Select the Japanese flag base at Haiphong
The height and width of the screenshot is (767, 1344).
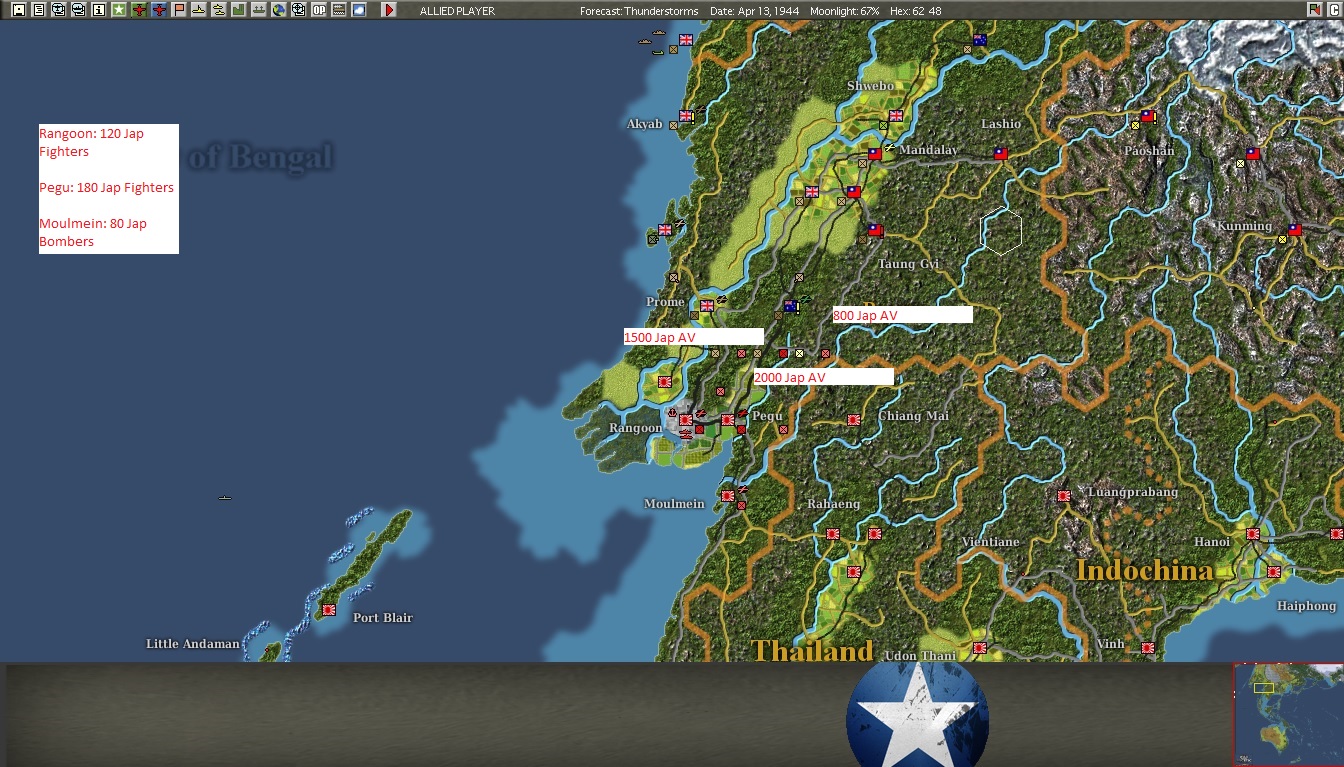pos(1274,572)
